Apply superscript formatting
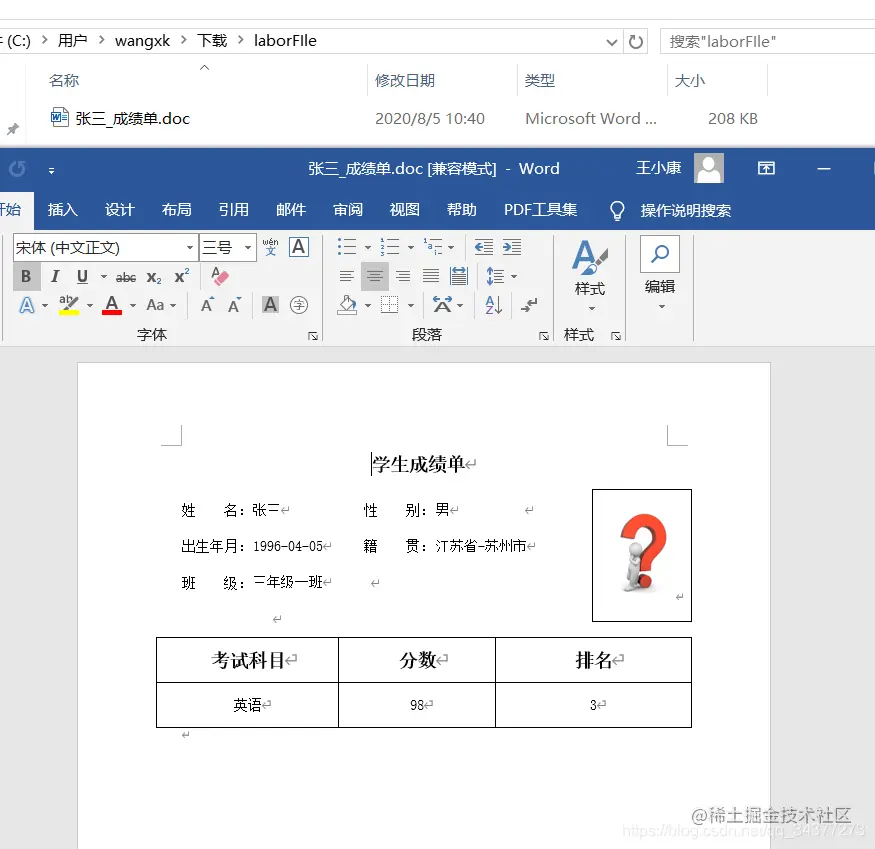875x849 pixels. coord(181,276)
